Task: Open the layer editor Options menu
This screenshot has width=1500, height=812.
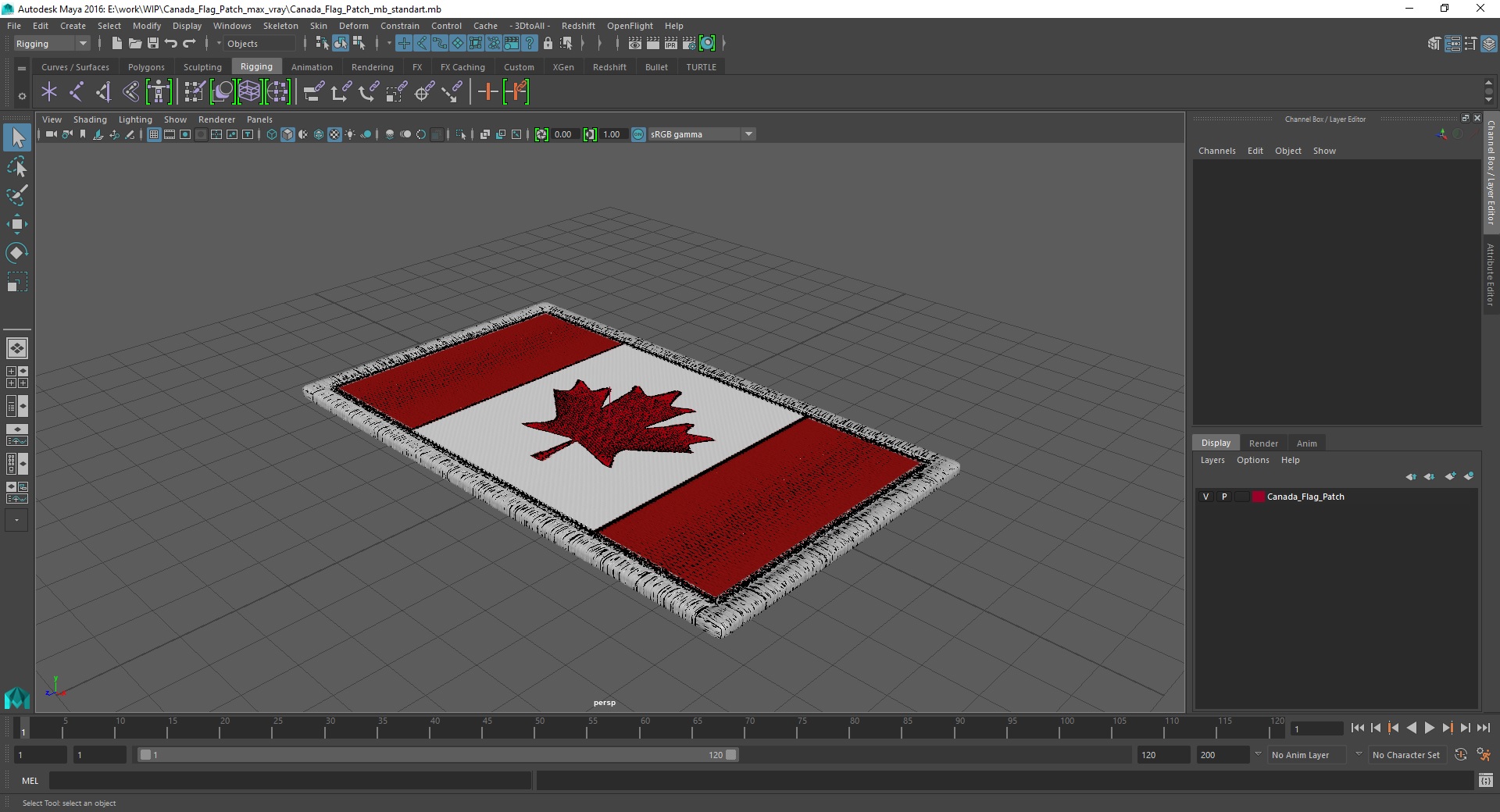Action: pos(1252,460)
